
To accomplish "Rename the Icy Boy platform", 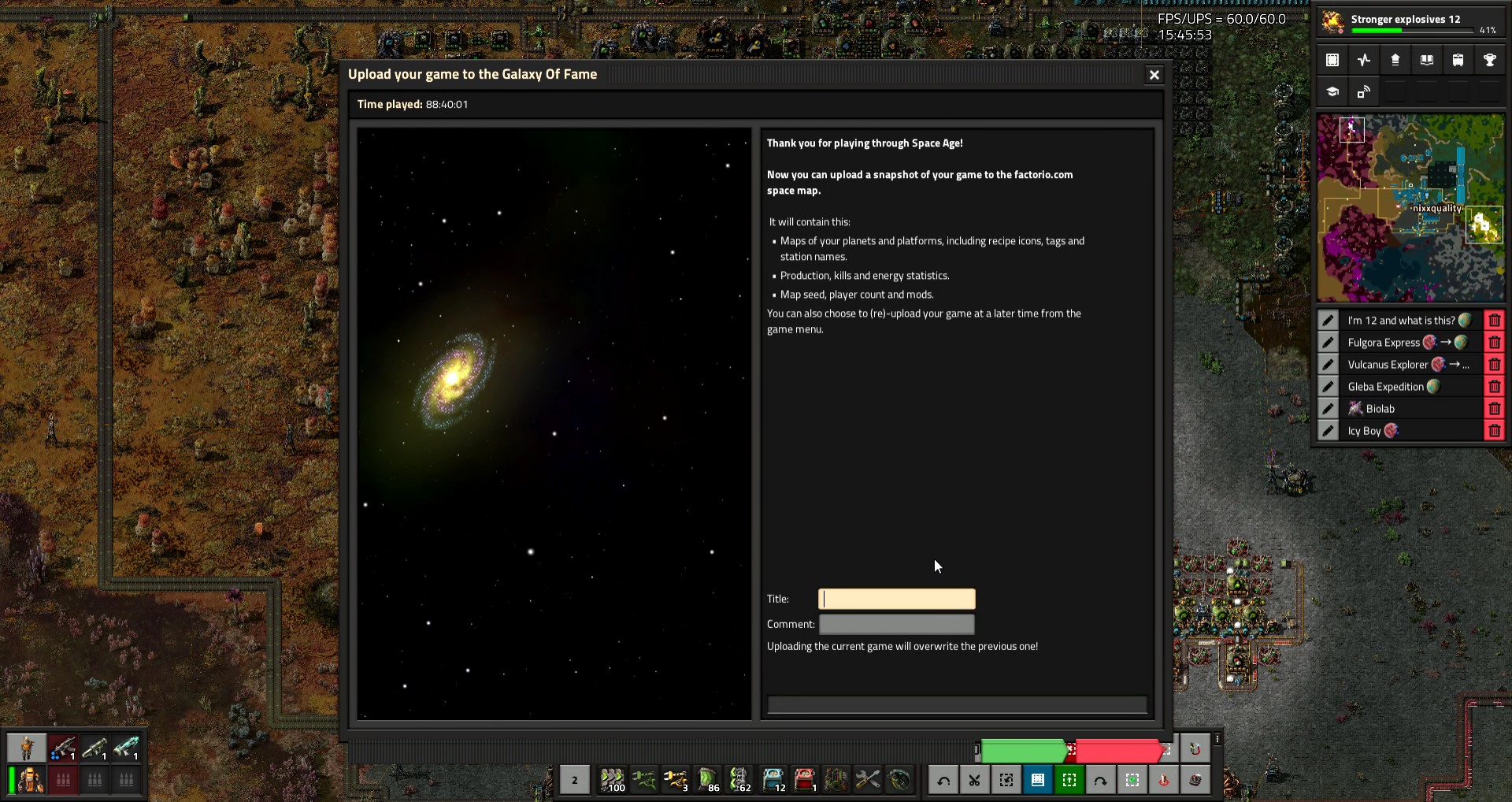I will (1329, 431).
